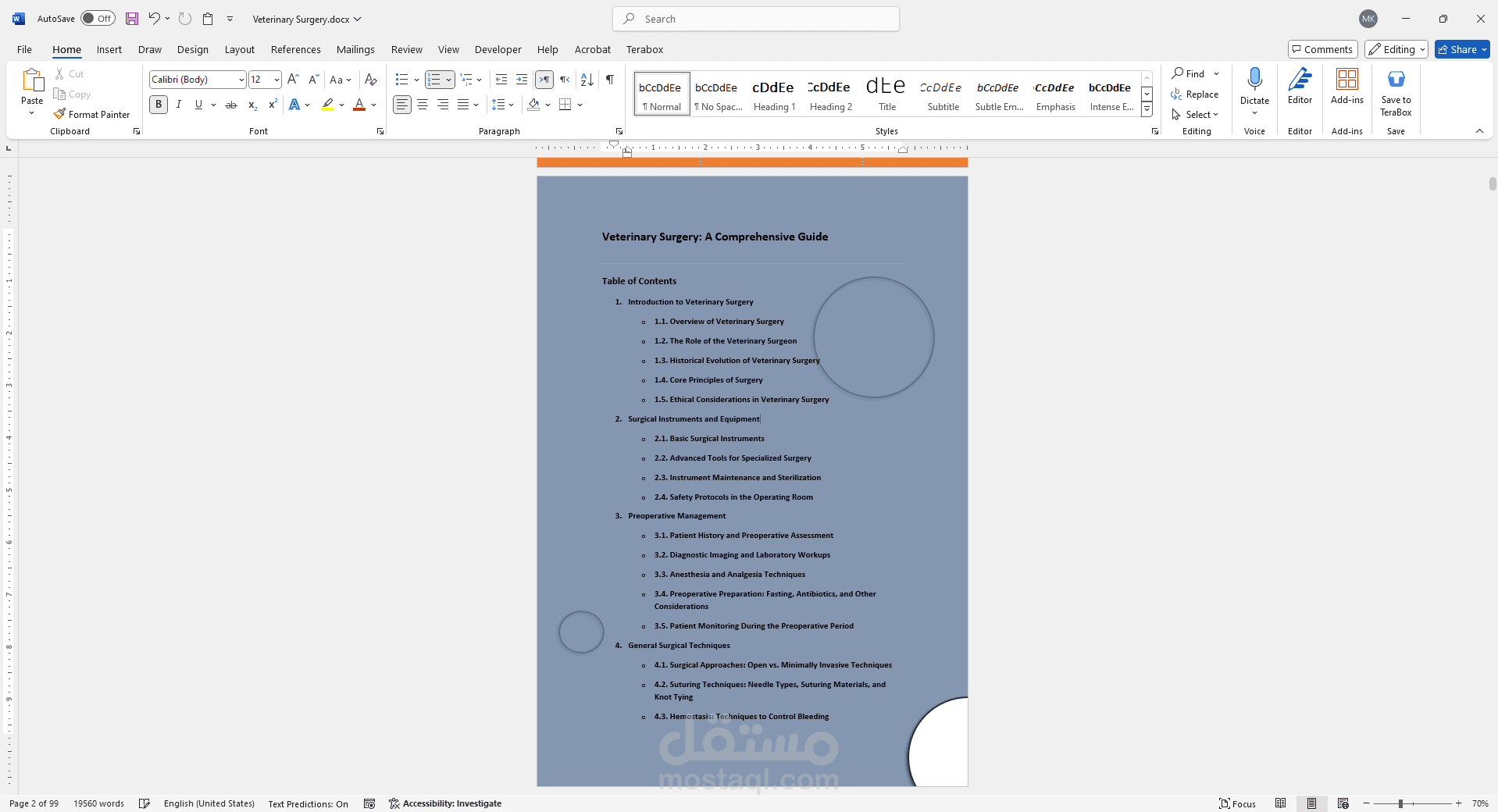Toggle Align Left paragraph button
This screenshot has height=812, width=1498.
(401, 105)
